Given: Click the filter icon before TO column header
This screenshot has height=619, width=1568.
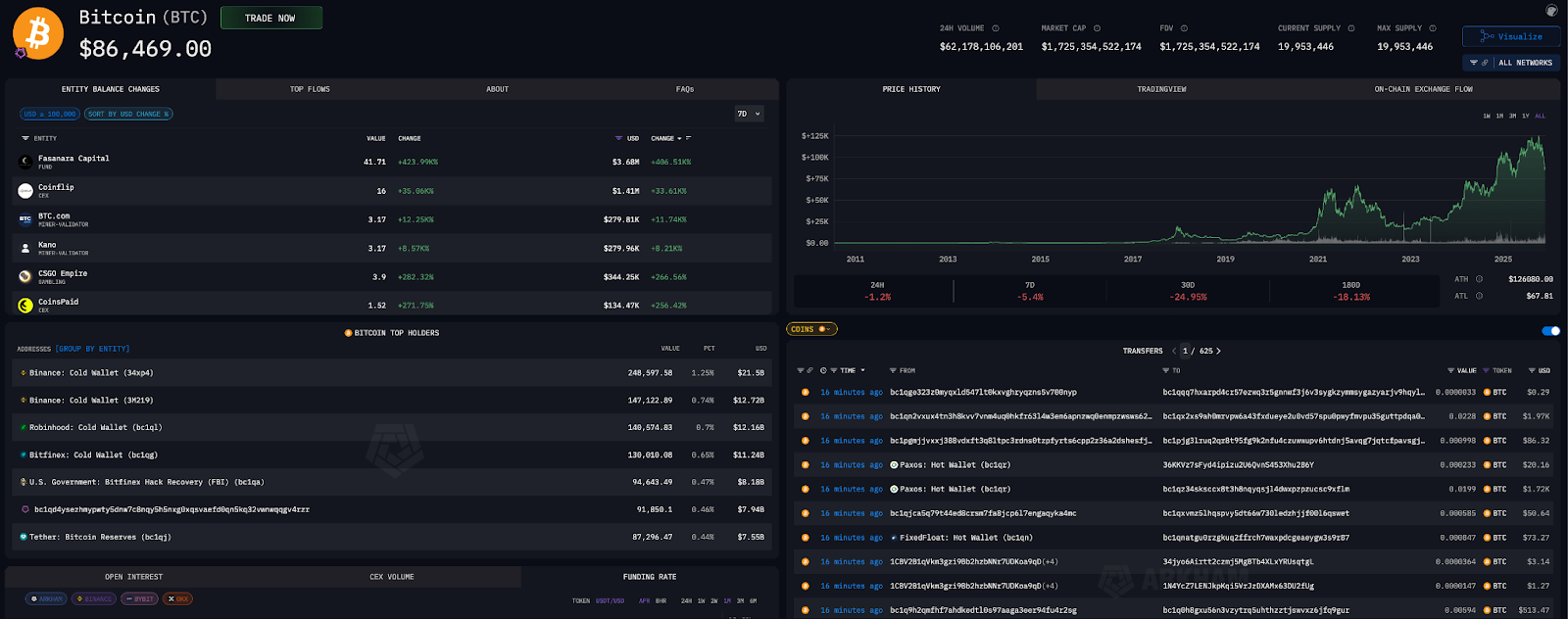Looking at the screenshot, I should pos(1165,371).
